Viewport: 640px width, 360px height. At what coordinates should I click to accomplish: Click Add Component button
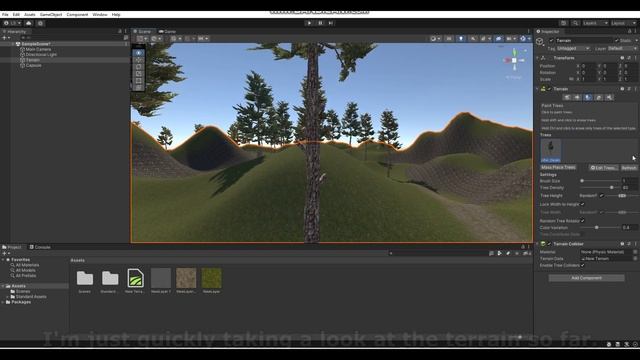point(587,278)
